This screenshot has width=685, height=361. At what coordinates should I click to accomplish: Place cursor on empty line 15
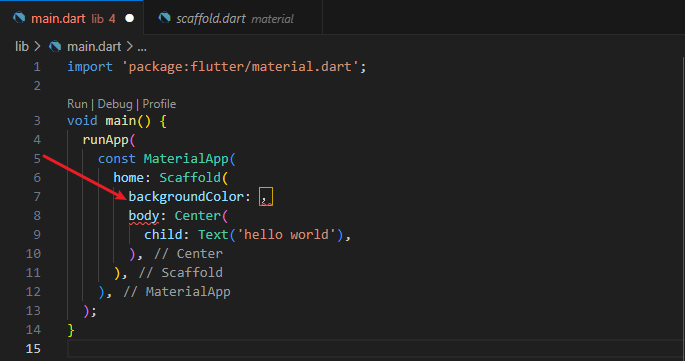coord(376,349)
